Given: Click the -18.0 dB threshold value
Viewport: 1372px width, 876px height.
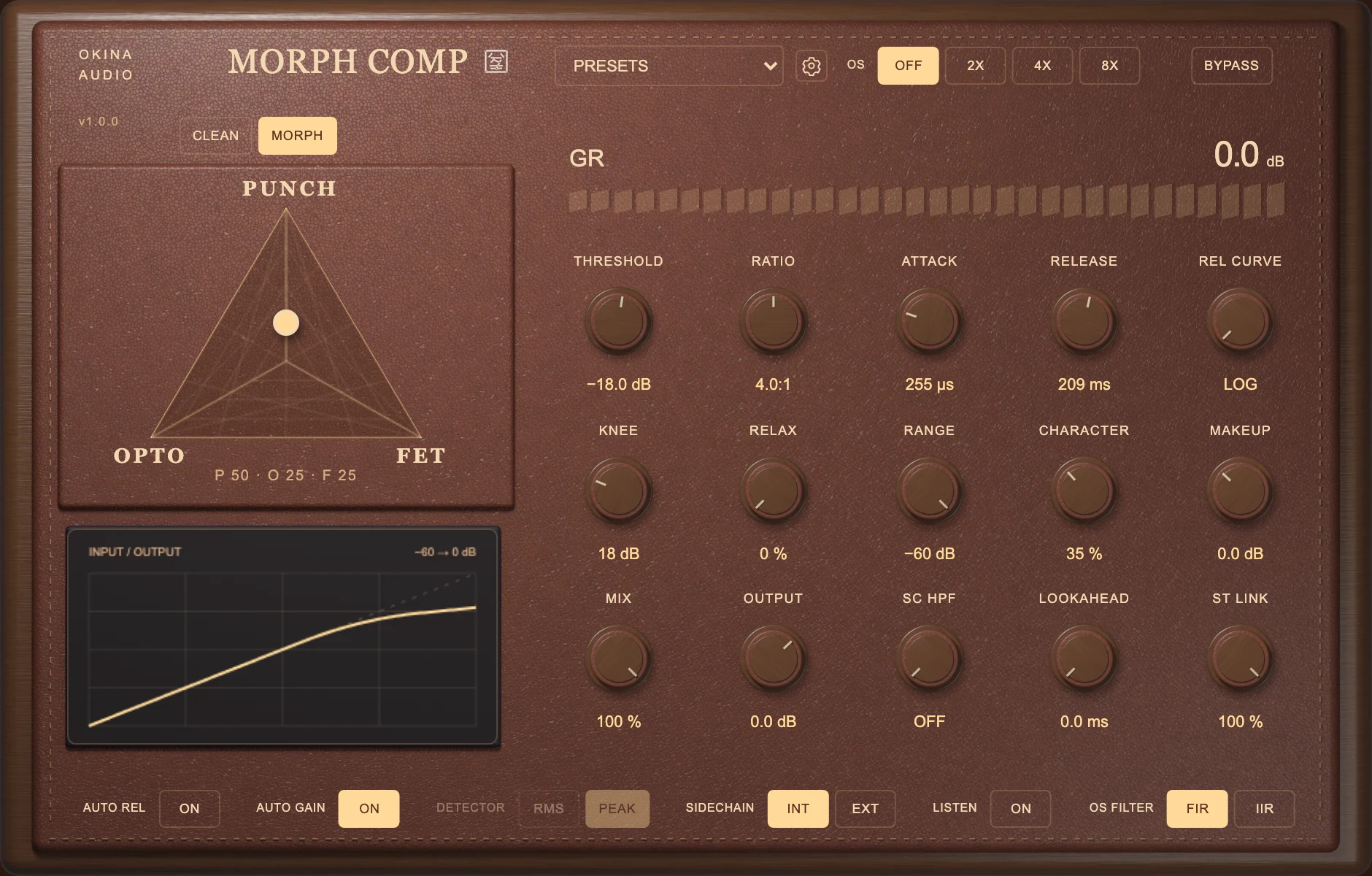Looking at the screenshot, I should [618, 384].
